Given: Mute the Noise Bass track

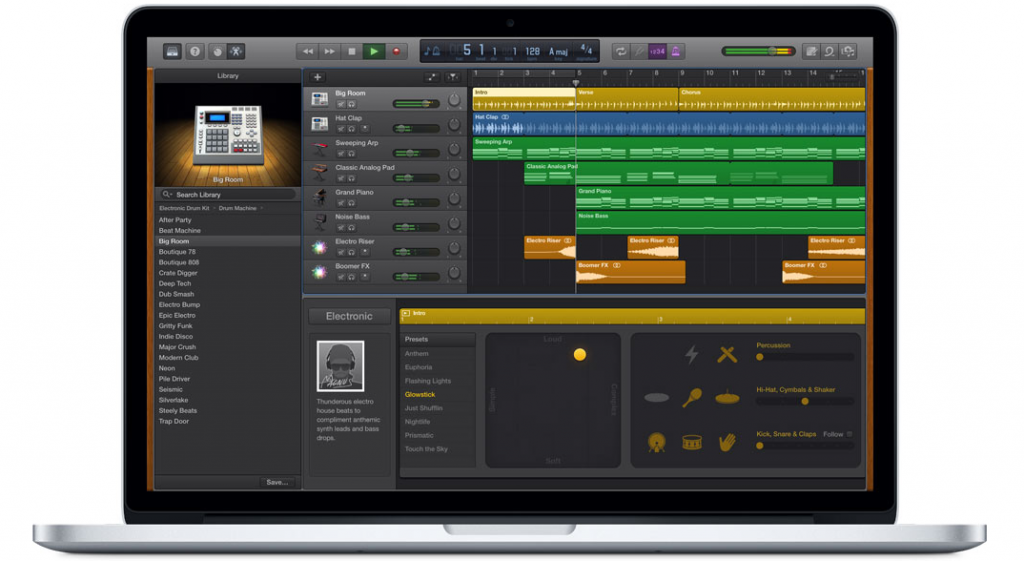Looking at the screenshot, I should tap(341, 228).
